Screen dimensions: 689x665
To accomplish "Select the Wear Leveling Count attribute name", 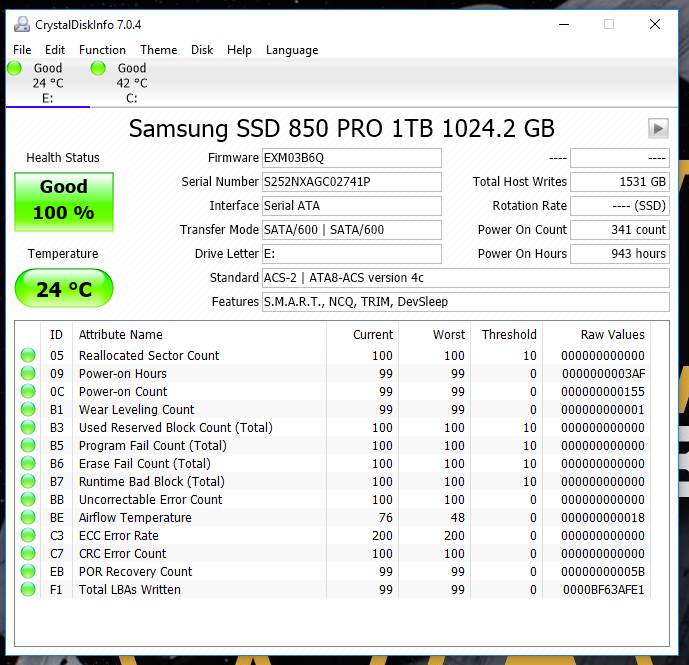I will pyautogui.click(x=136, y=409).
